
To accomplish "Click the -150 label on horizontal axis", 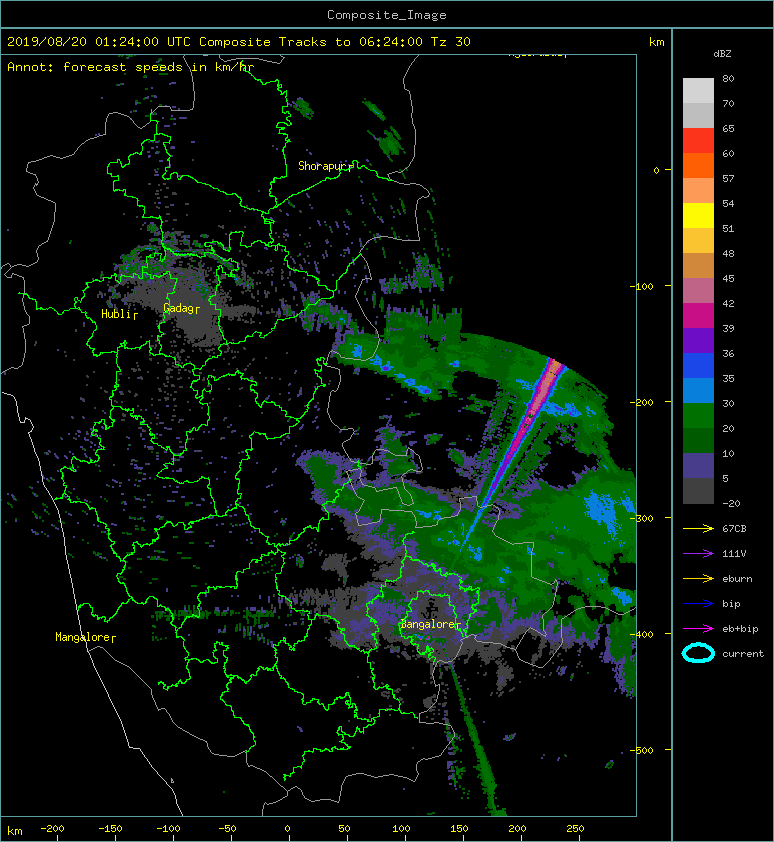I will pos(110,829).
